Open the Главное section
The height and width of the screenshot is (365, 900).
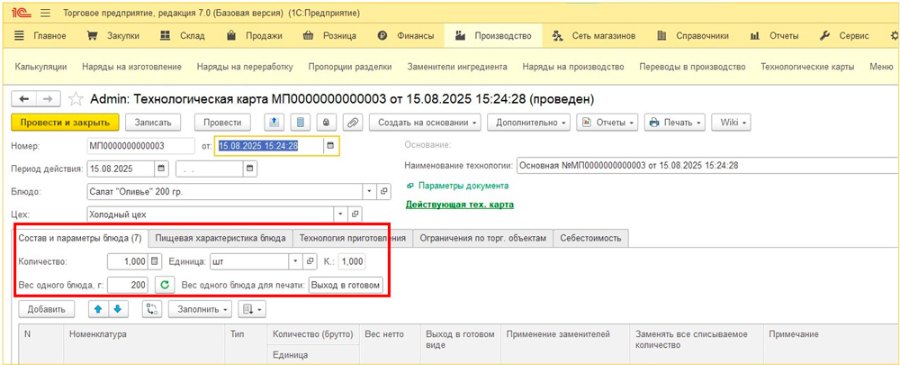(40, 36)
